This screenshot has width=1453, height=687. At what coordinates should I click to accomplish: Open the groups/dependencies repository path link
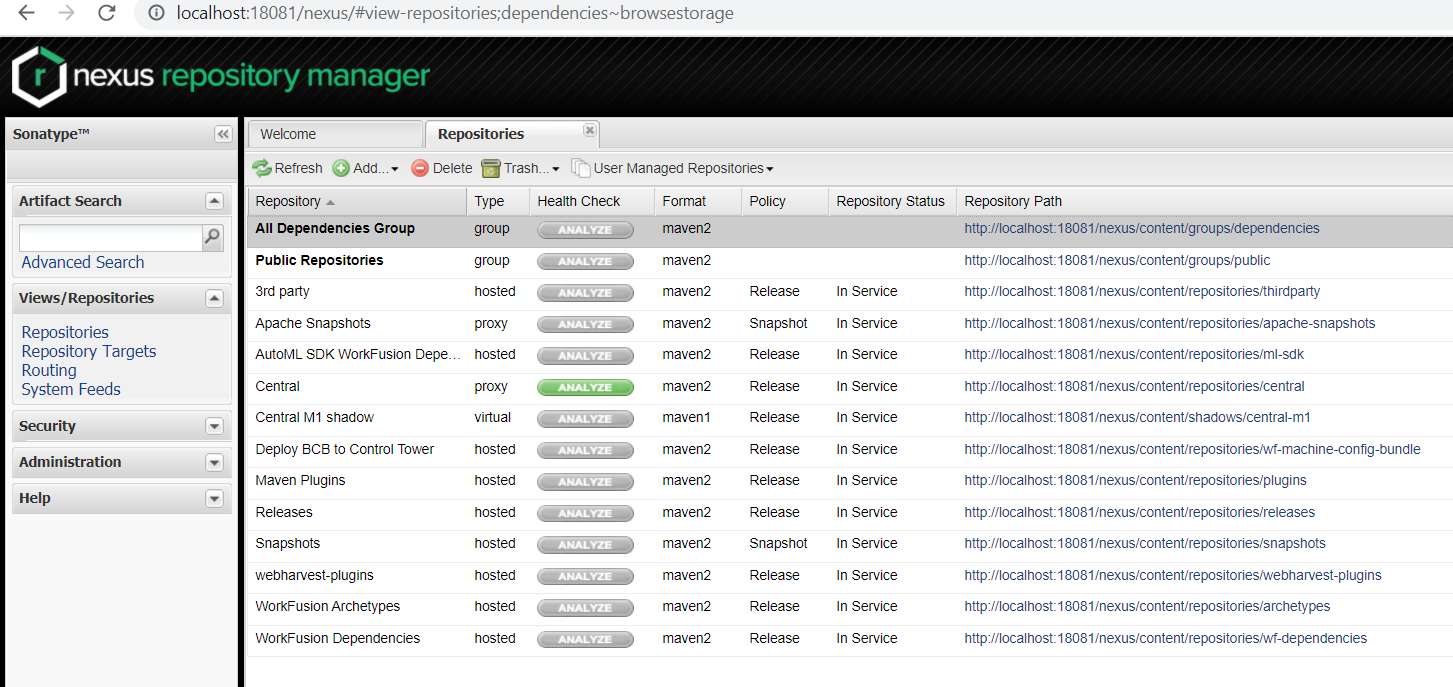(1142, 228)
